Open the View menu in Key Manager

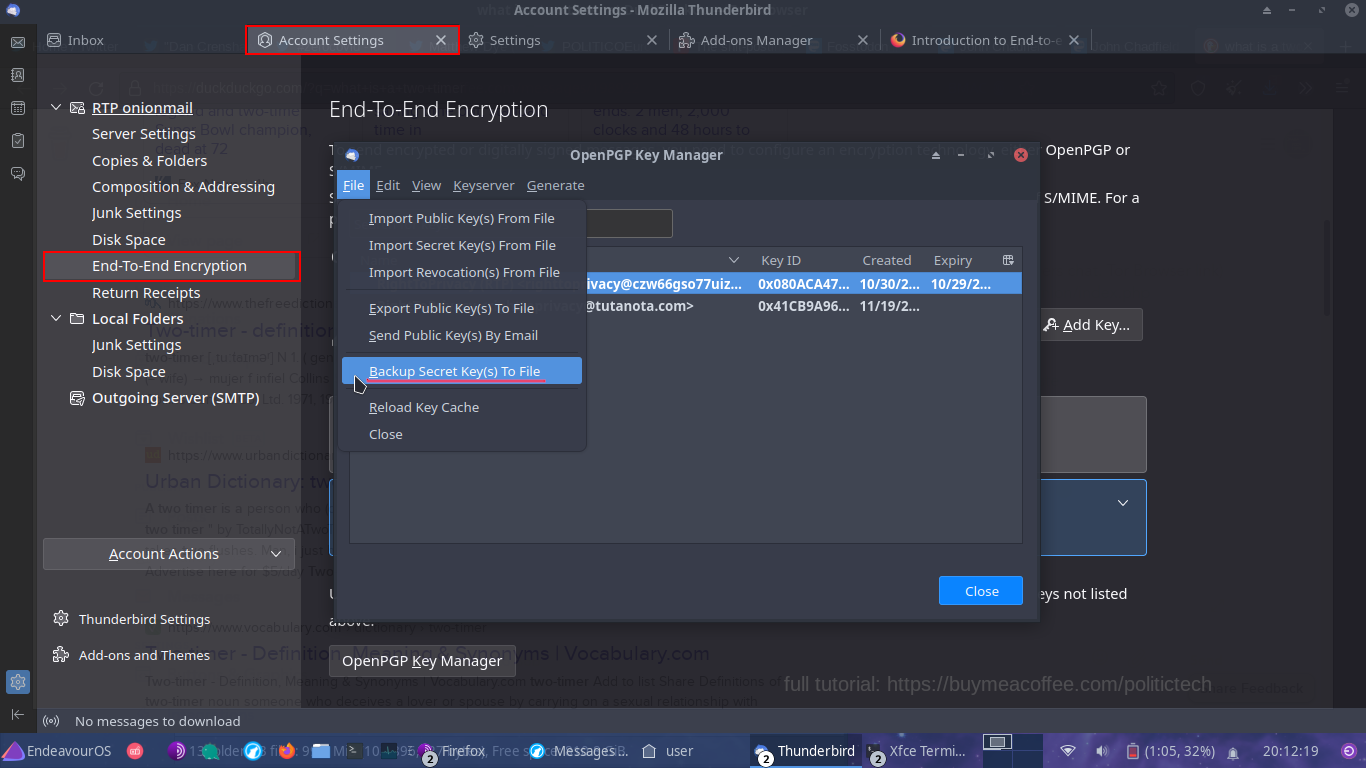[x=426, y=185]
